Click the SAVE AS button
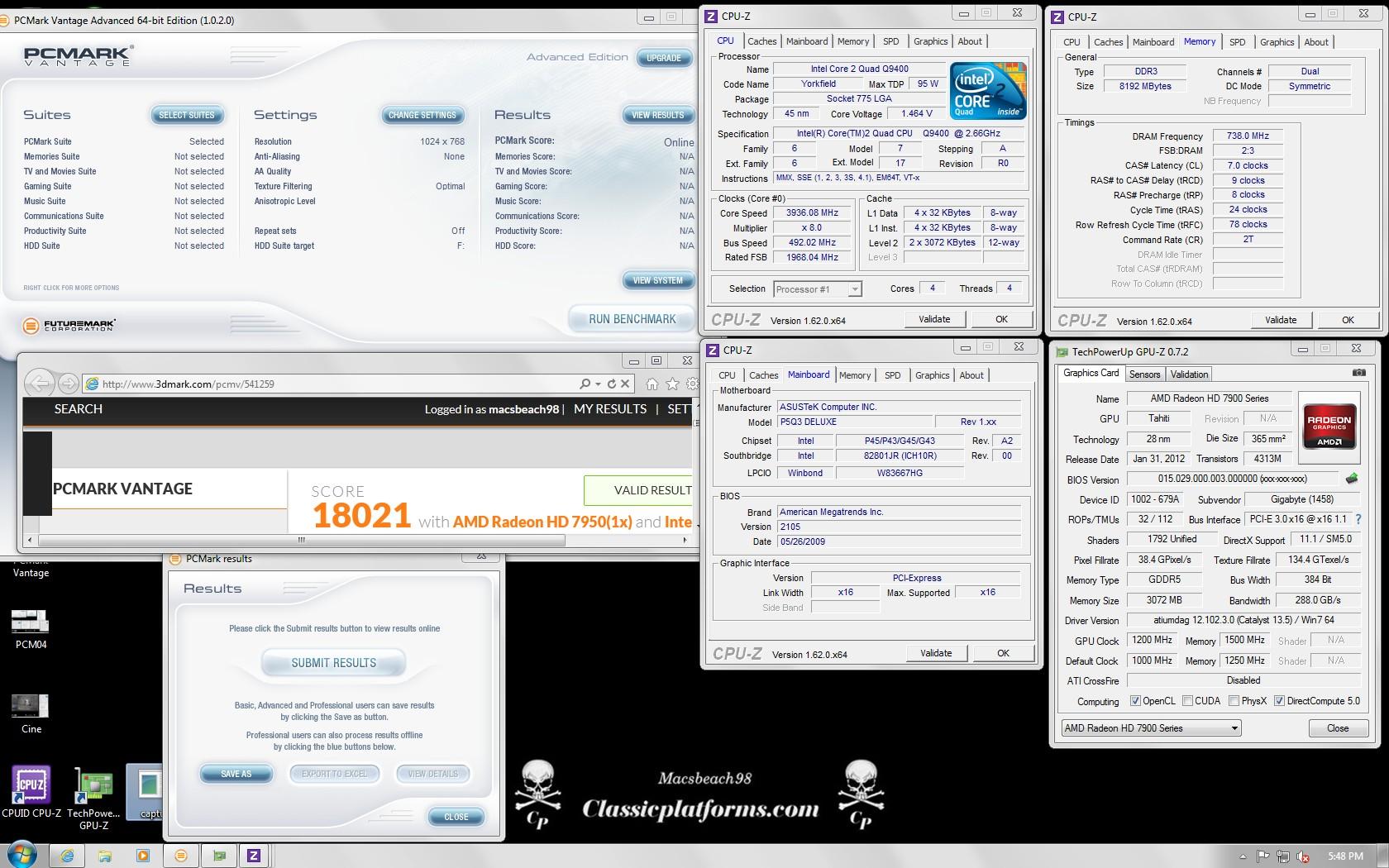 coord(236,774)
